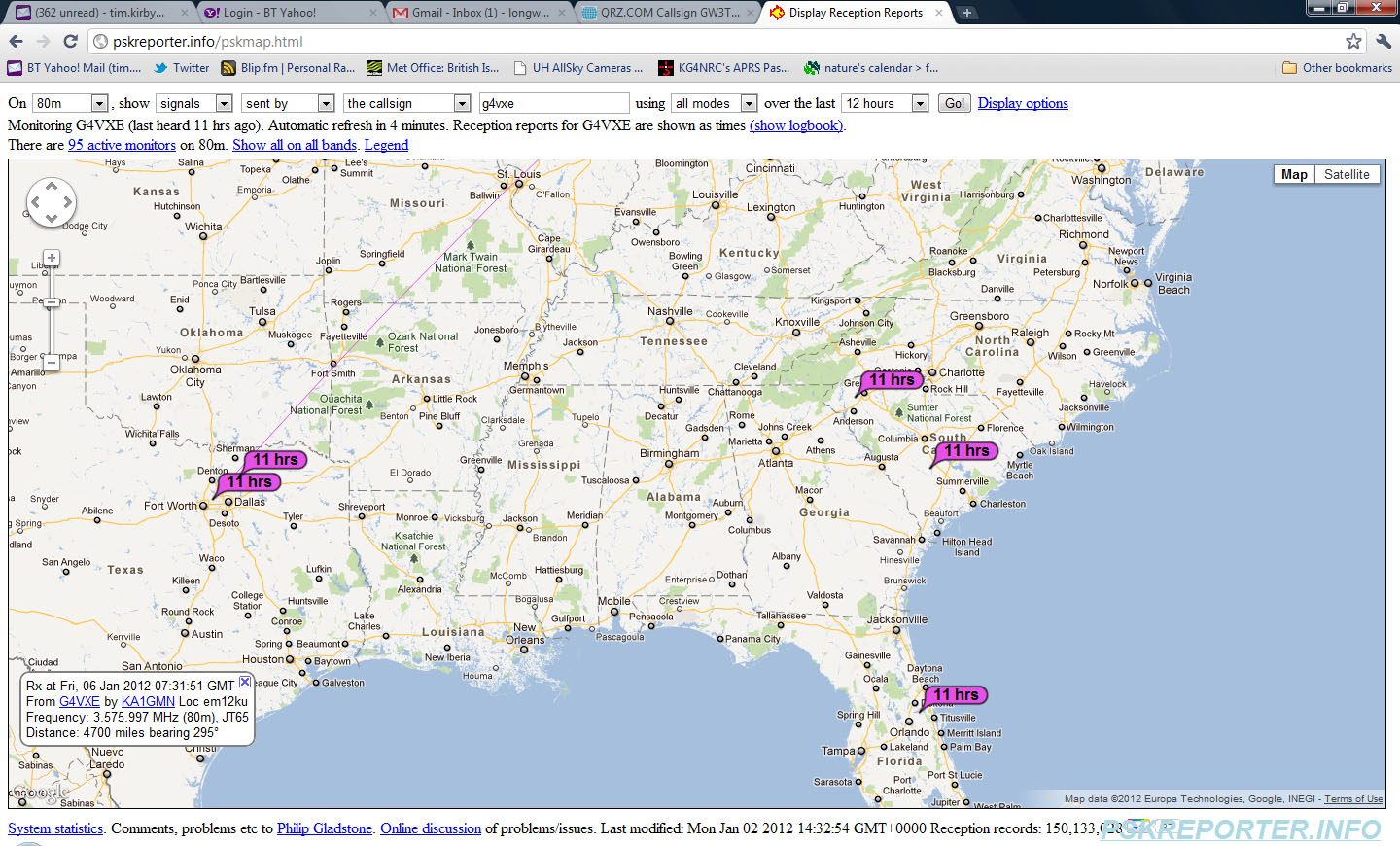This screenshot has height=846, width=1400.
Task: Click inside the g4vxe callsign field
Action: click(553, 102)
